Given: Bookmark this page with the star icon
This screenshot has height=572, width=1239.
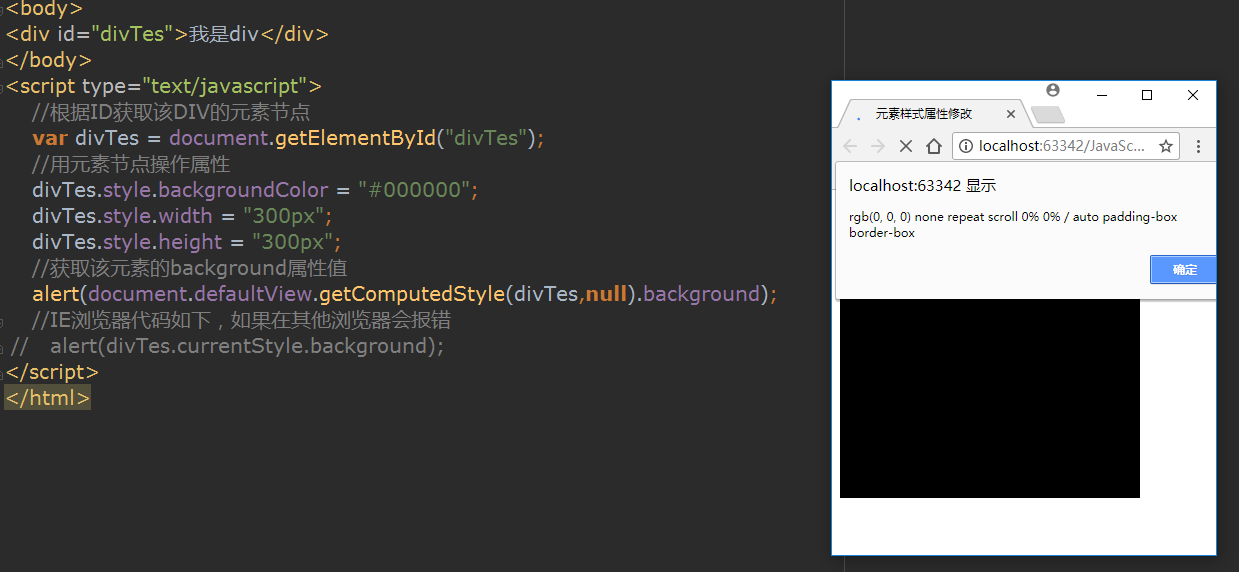Looking at the screenshot, I should pyautogui.click(x=1166, y=146).
